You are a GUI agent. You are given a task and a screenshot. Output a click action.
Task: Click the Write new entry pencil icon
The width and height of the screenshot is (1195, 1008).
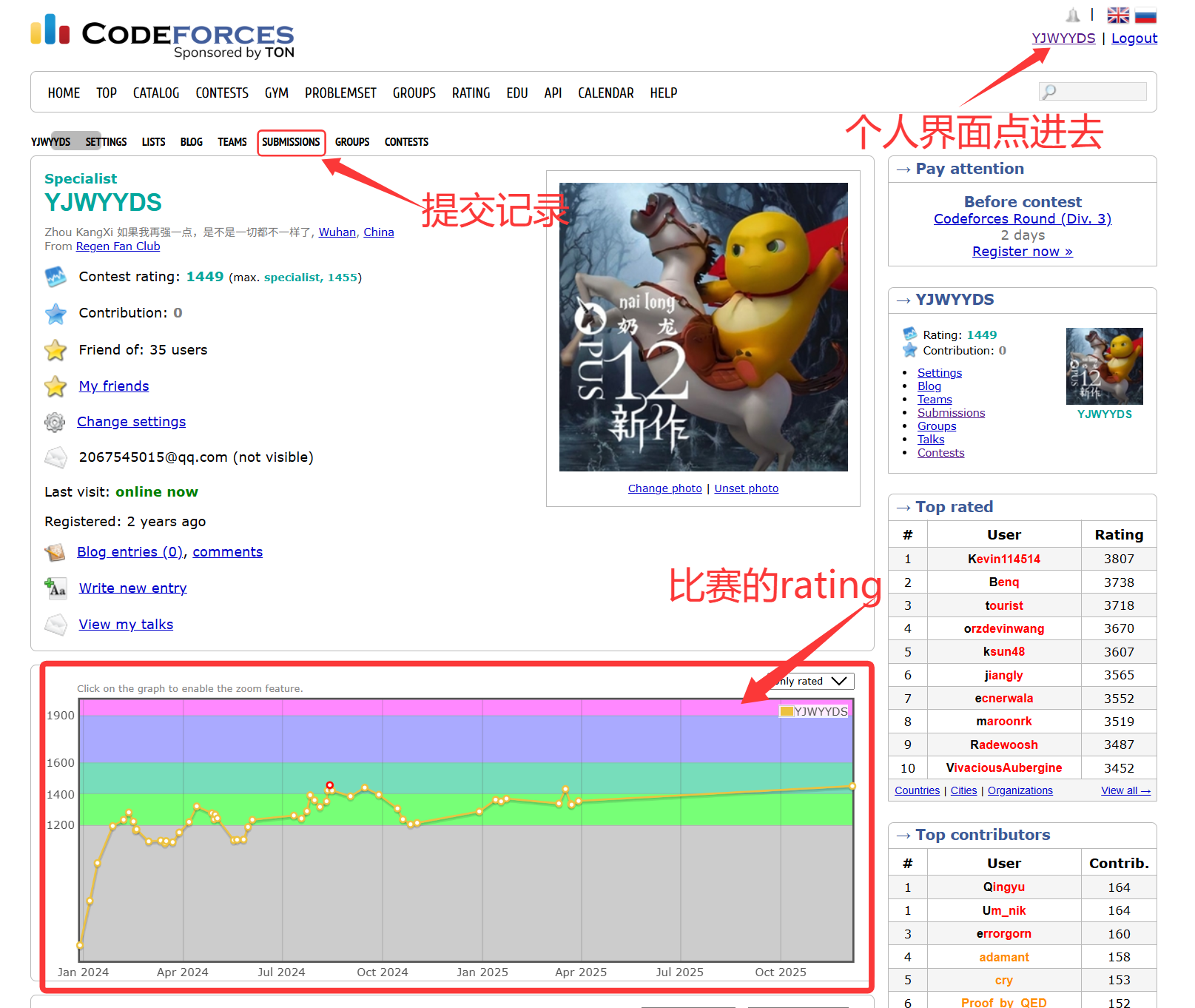pyautogui.click(x=55, y=588)
